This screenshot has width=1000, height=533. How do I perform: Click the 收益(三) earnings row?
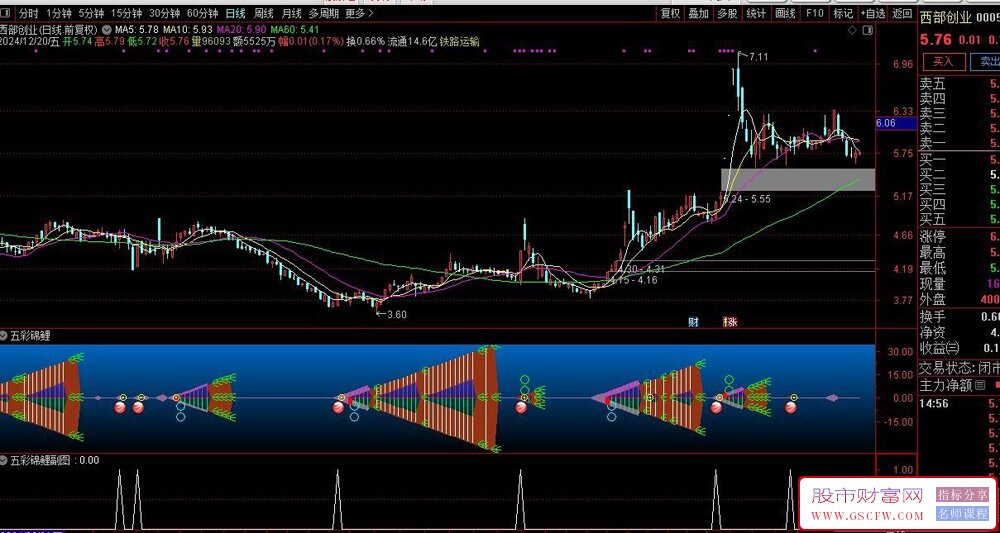(x=959, y=348)
